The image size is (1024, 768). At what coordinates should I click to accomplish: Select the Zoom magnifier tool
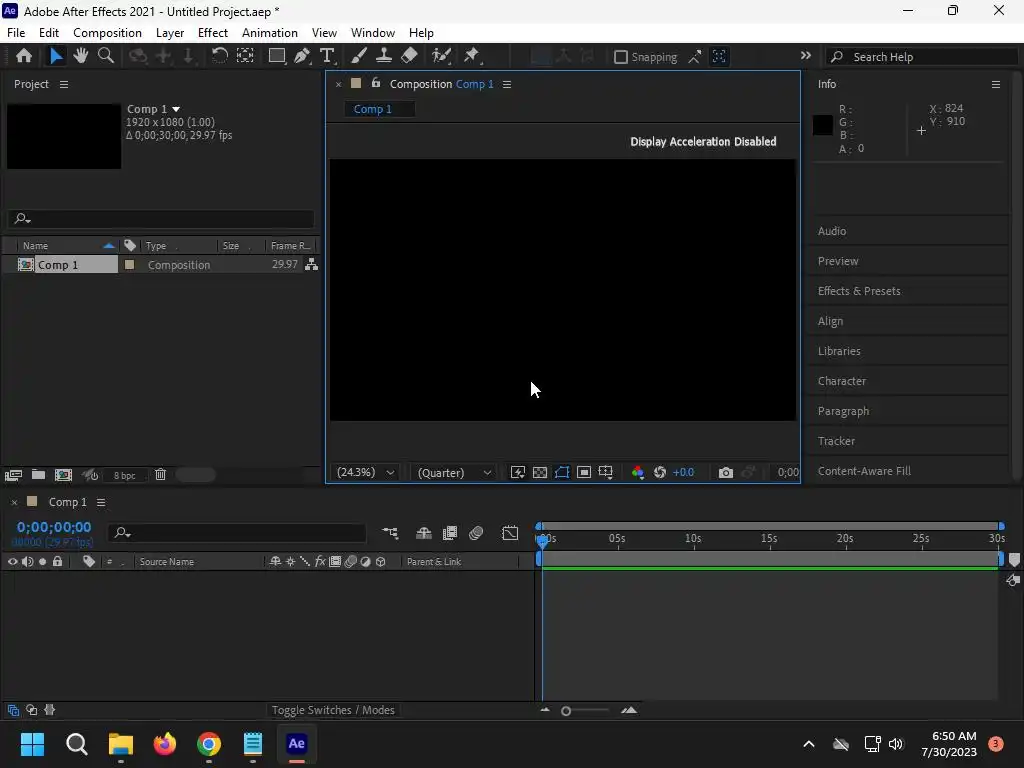click(105, 56)
